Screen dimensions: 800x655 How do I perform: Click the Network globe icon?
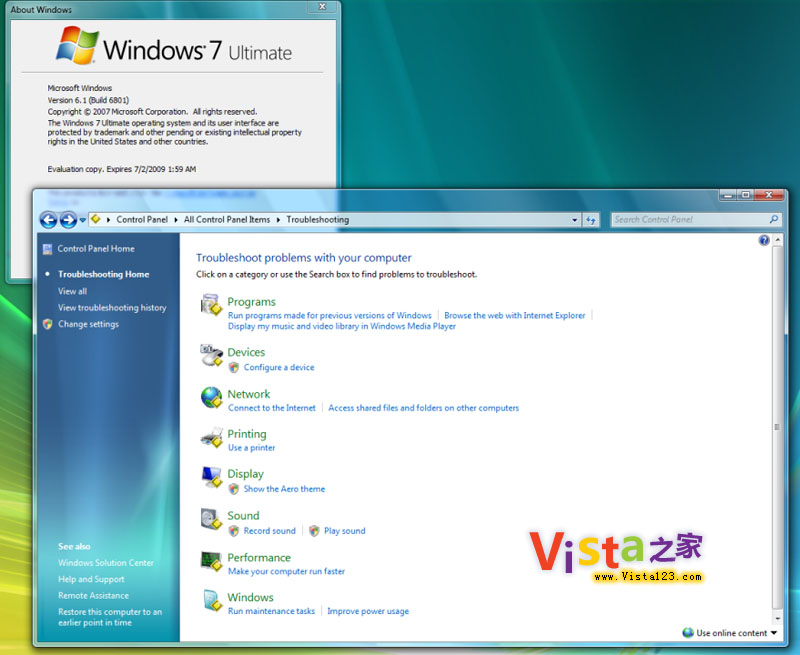click(x=211, y=397)
